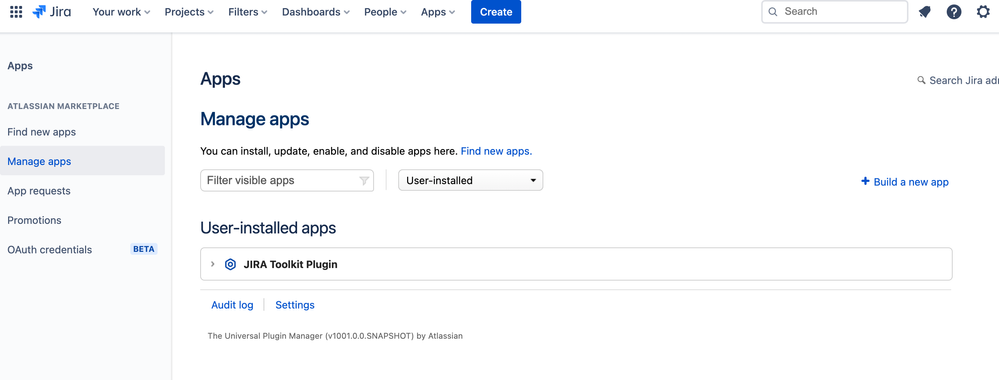Select Promotions in the sidebar

tap(34, 220)
